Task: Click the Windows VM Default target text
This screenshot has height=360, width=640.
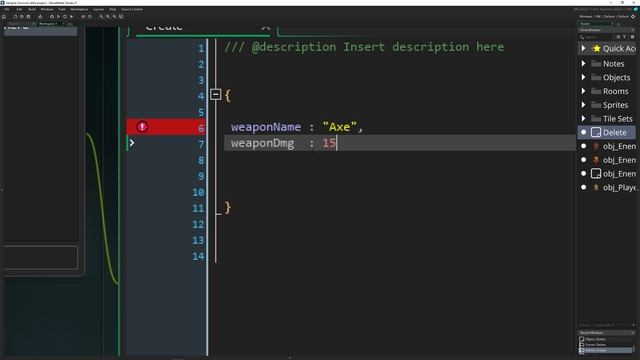Action: (x=604, y=17)
